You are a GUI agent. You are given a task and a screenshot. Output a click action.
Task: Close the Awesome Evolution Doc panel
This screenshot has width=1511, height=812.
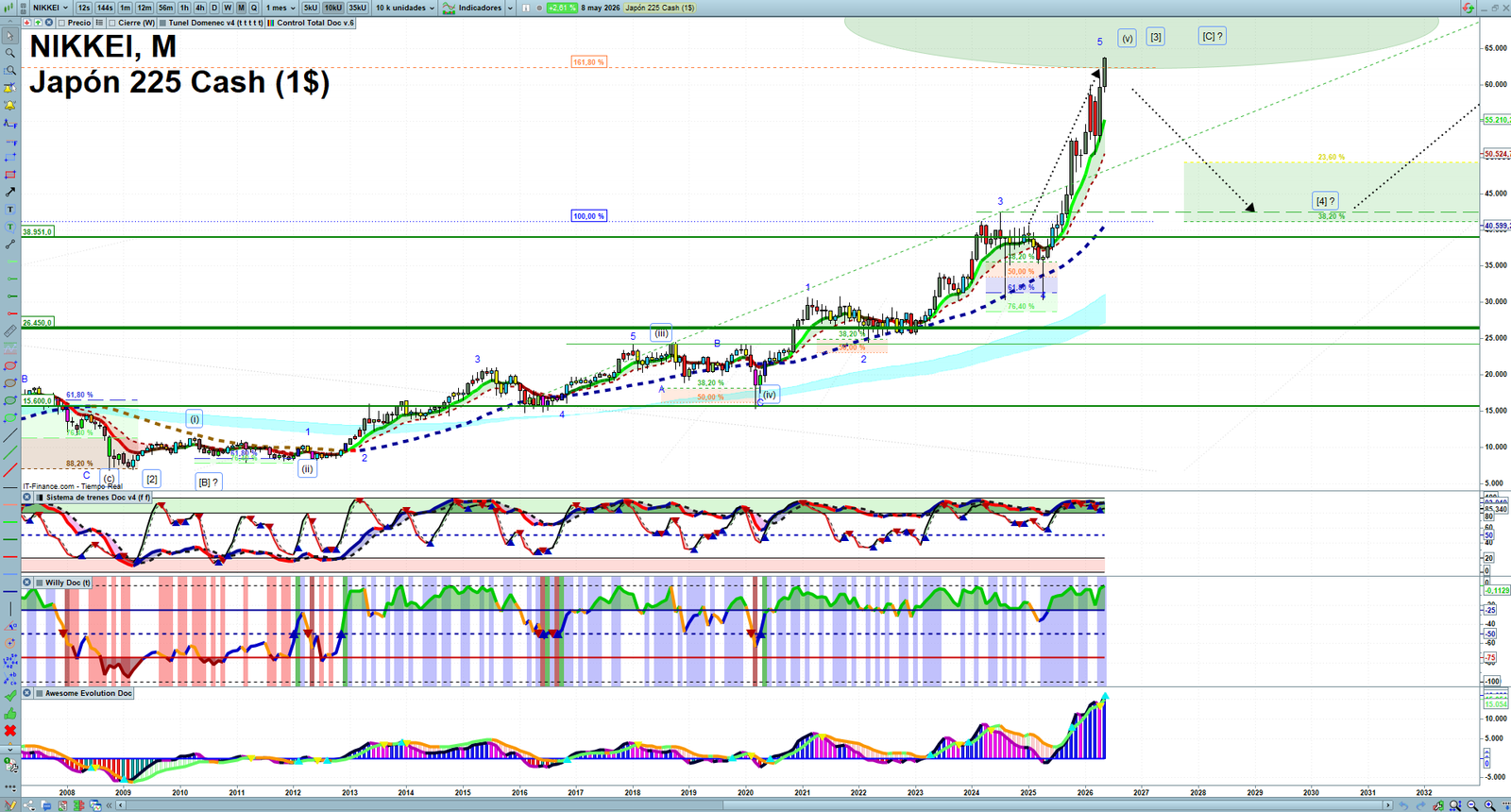coord(27,693)
